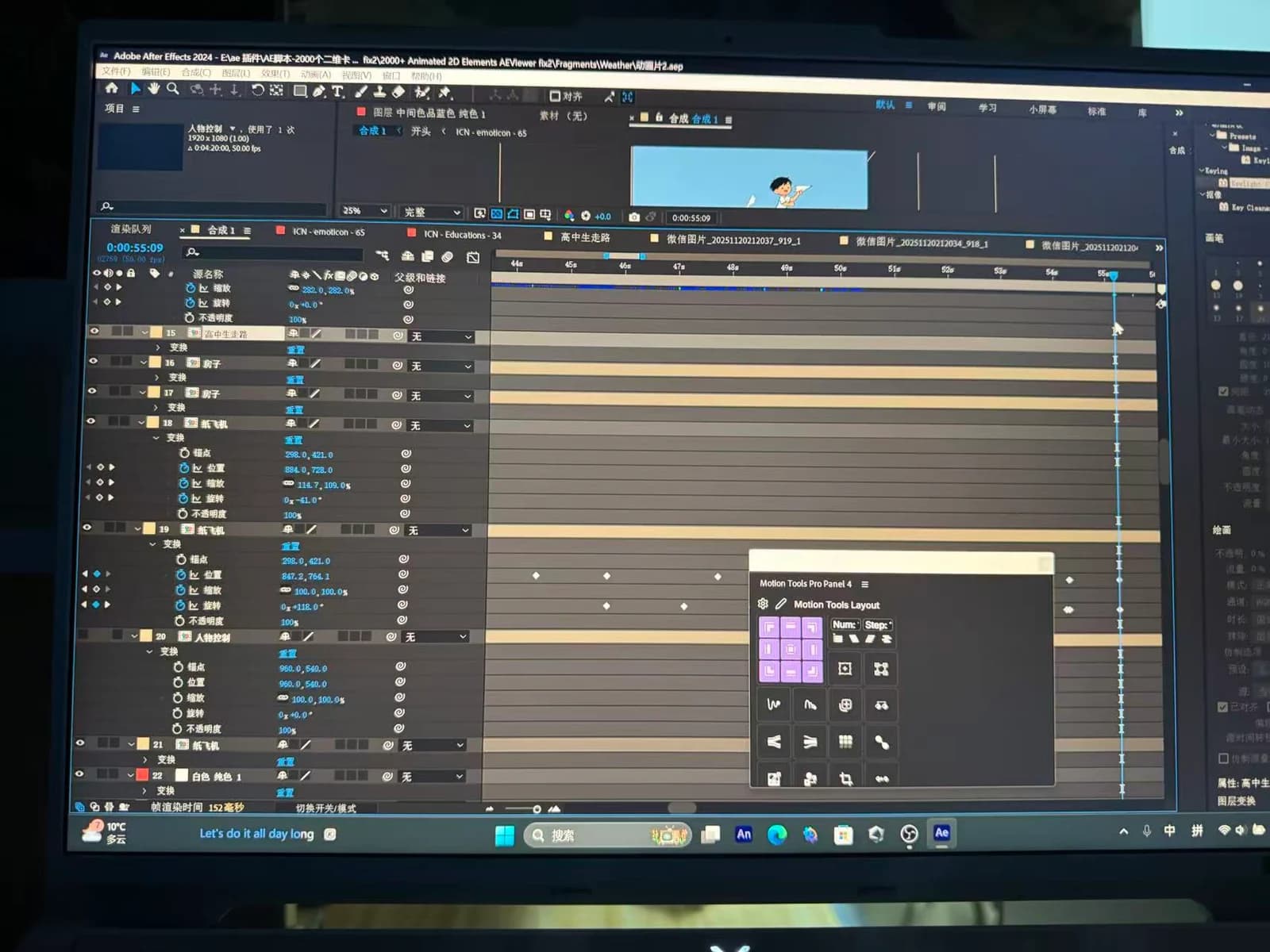Click the Motion Tools pencil edit icon
Image resolution: width=1270 pixels, height=952 pixels.
tap(781, 604)
